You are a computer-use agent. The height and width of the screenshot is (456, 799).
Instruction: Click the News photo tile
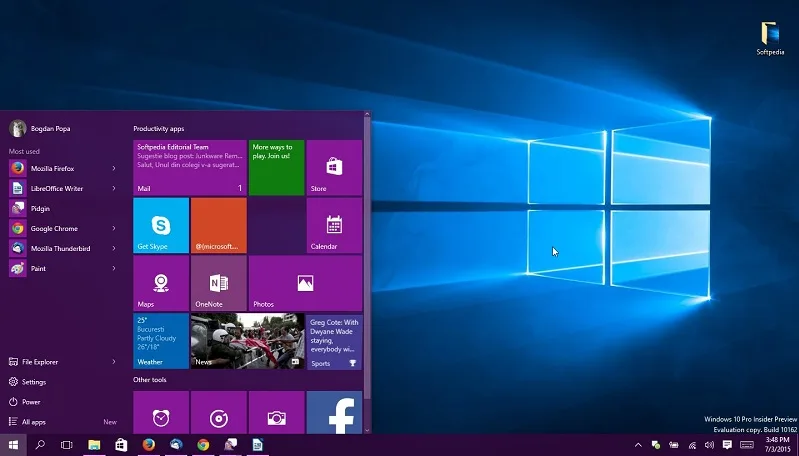pyautogui.click(x=248, y=341)
